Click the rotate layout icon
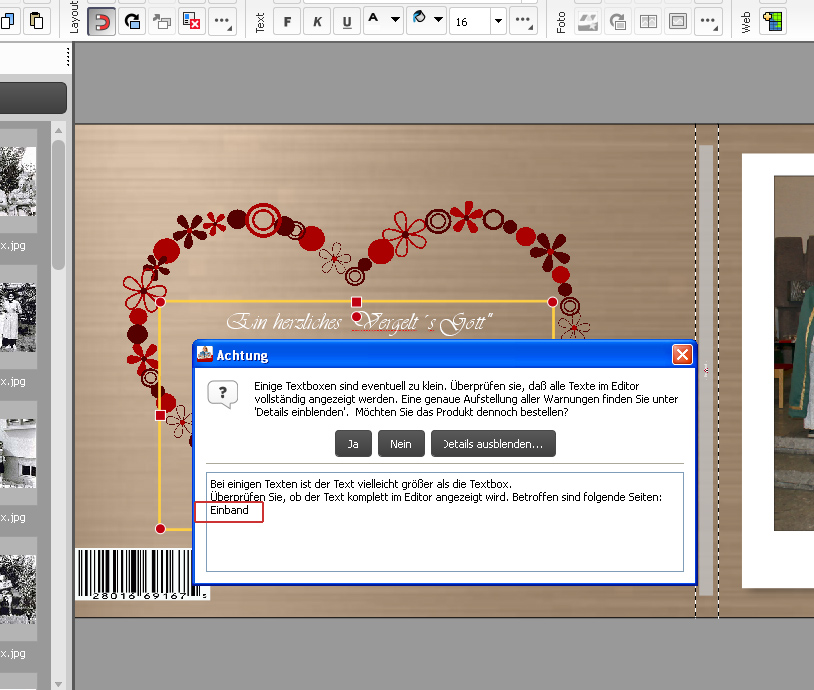814x690 pixels. pos(131,21)
